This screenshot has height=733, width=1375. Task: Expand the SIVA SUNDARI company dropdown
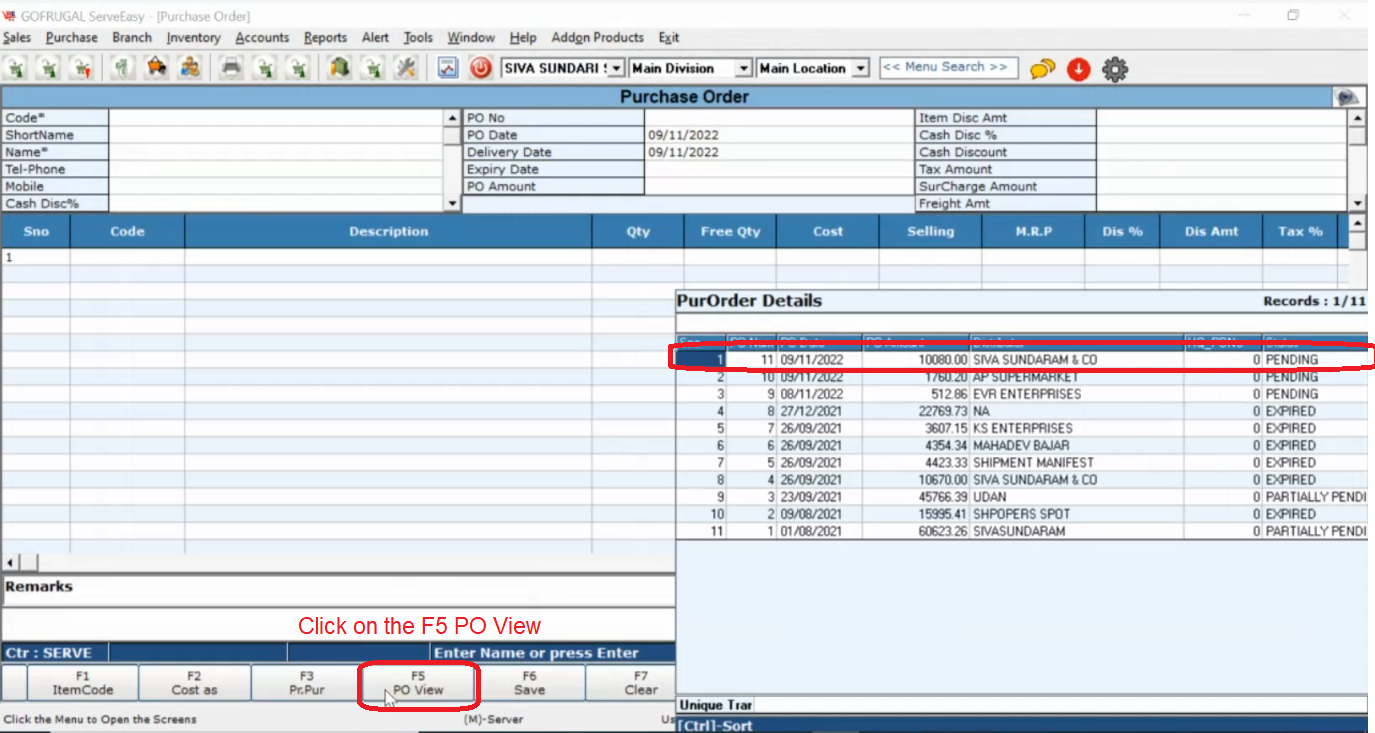click(616, 69)
